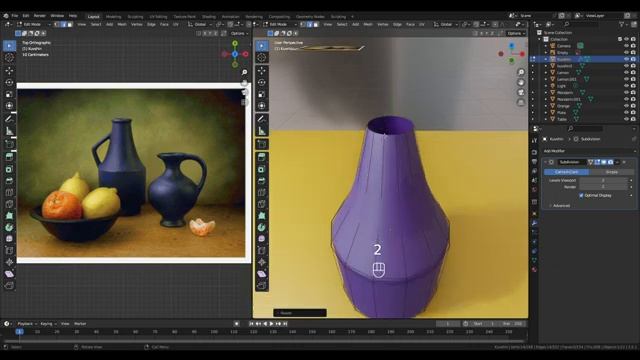This screenshot has width=640, height=360.
Task: Select Extrude Region tool in left viewport
Action: (x=9, y=157)
